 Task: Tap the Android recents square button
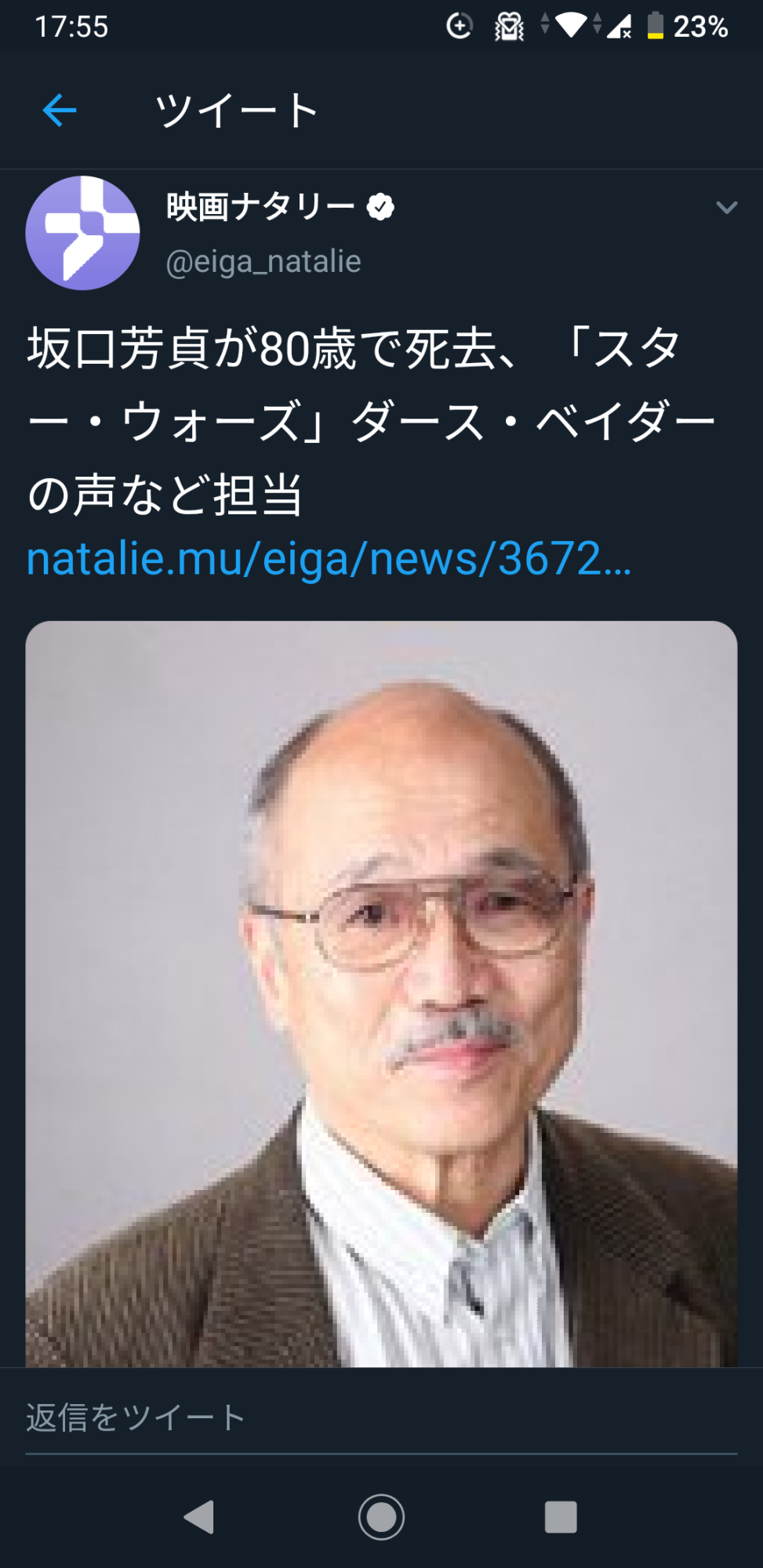point(561,1517)
